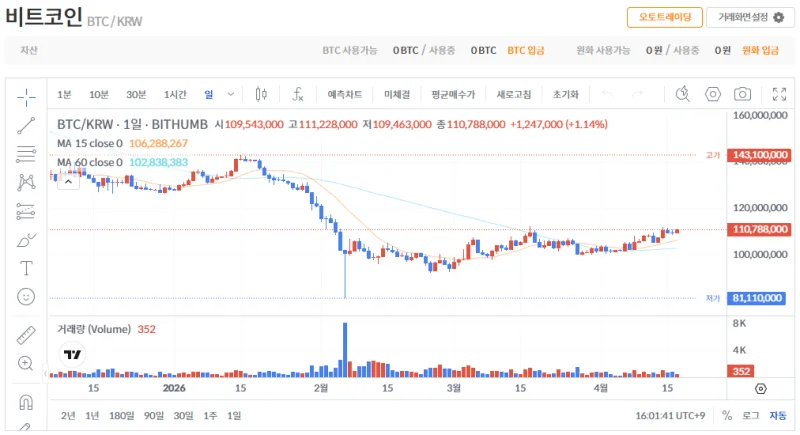Viewport: 800px width, 435px height.
Task: Take a chart snapshot with camera icon
Action: tap(742, 94)
